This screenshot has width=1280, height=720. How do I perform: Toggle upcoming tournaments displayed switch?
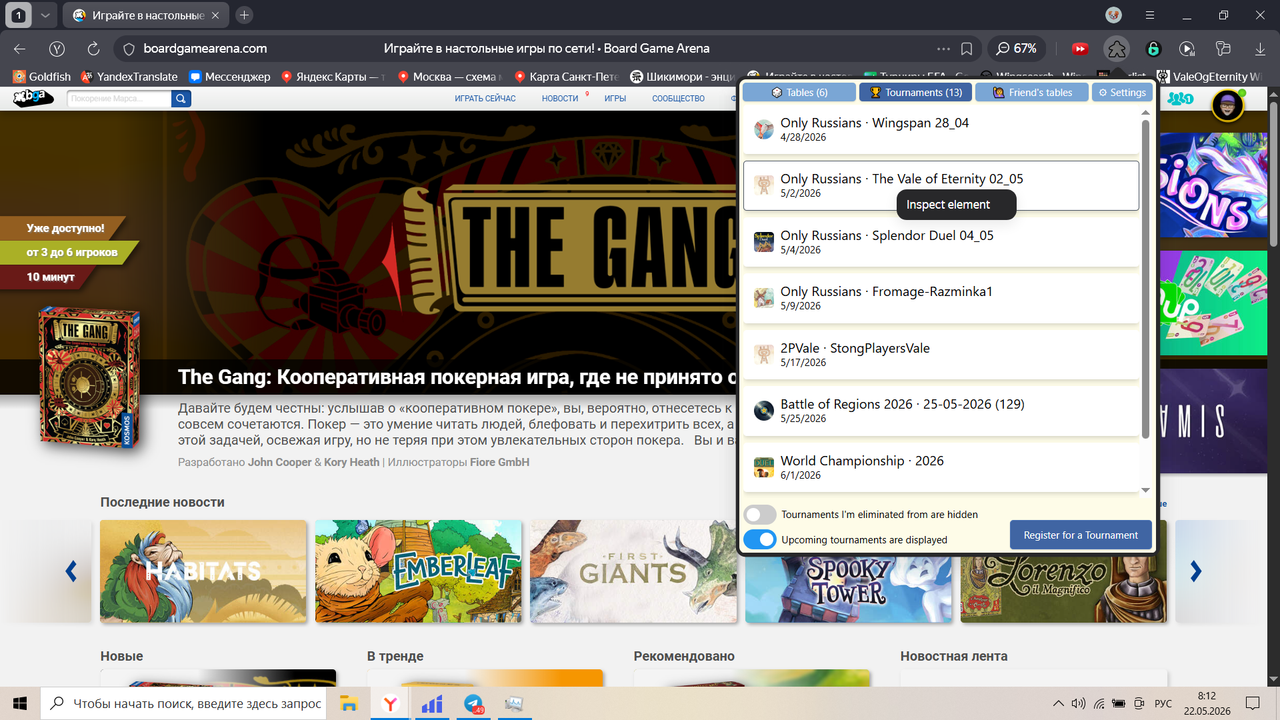tap(760, 539)
